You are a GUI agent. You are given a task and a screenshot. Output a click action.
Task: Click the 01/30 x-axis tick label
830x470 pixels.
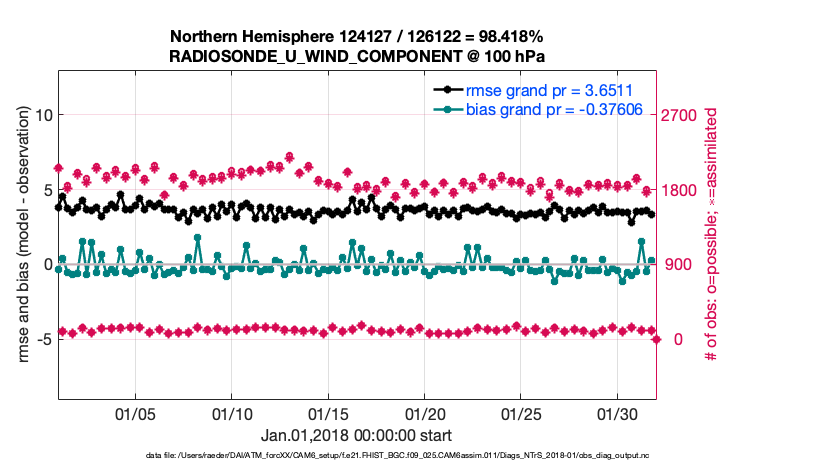click(617, 413)
